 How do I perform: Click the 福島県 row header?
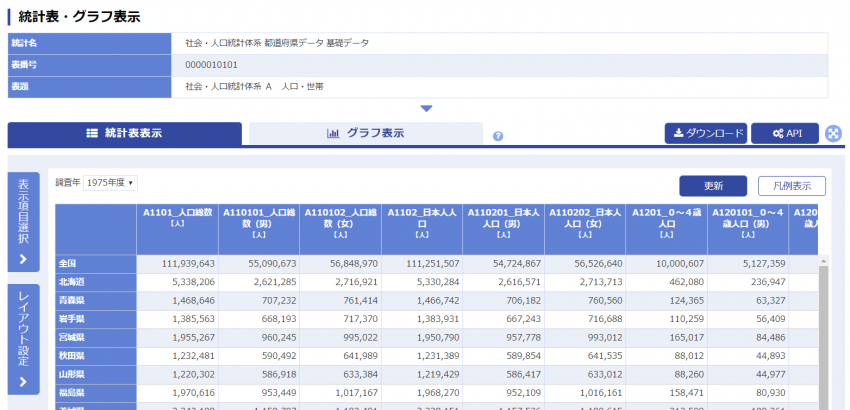coord(96,393)
